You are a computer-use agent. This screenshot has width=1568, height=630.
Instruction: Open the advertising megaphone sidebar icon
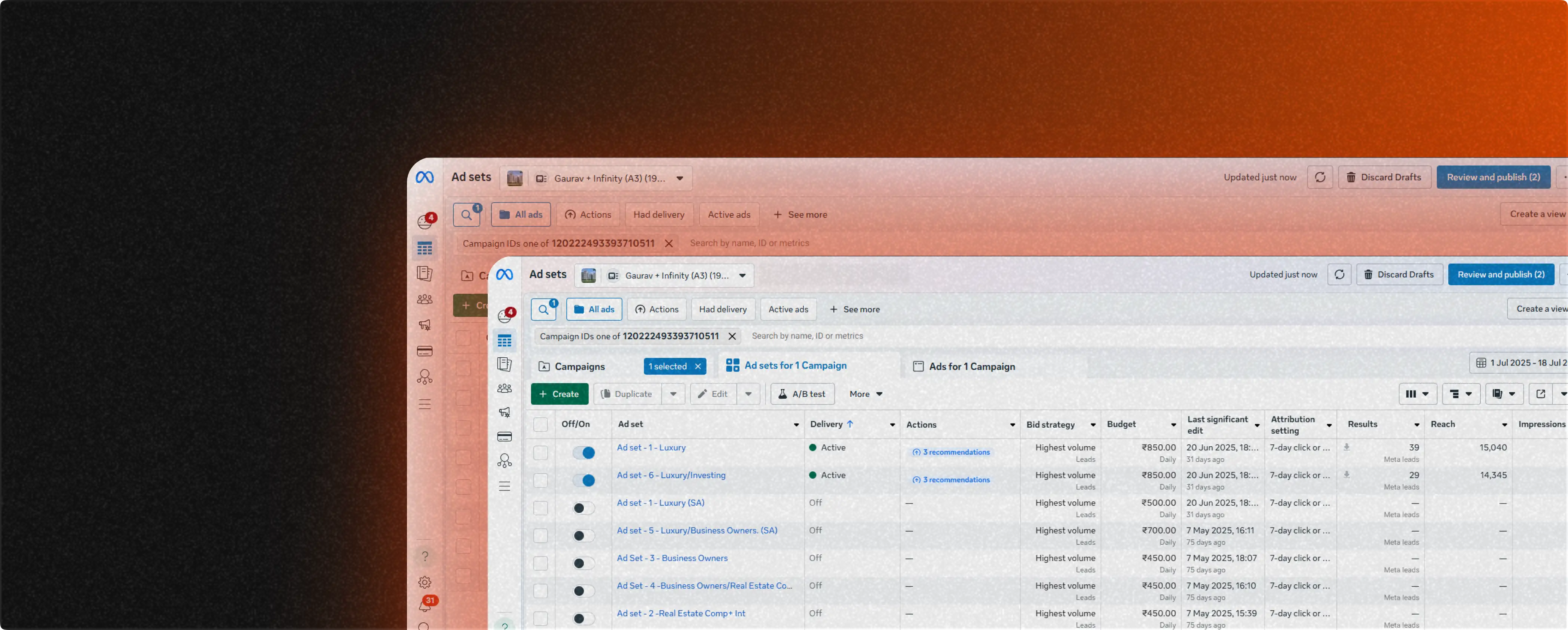pos(504,413)
